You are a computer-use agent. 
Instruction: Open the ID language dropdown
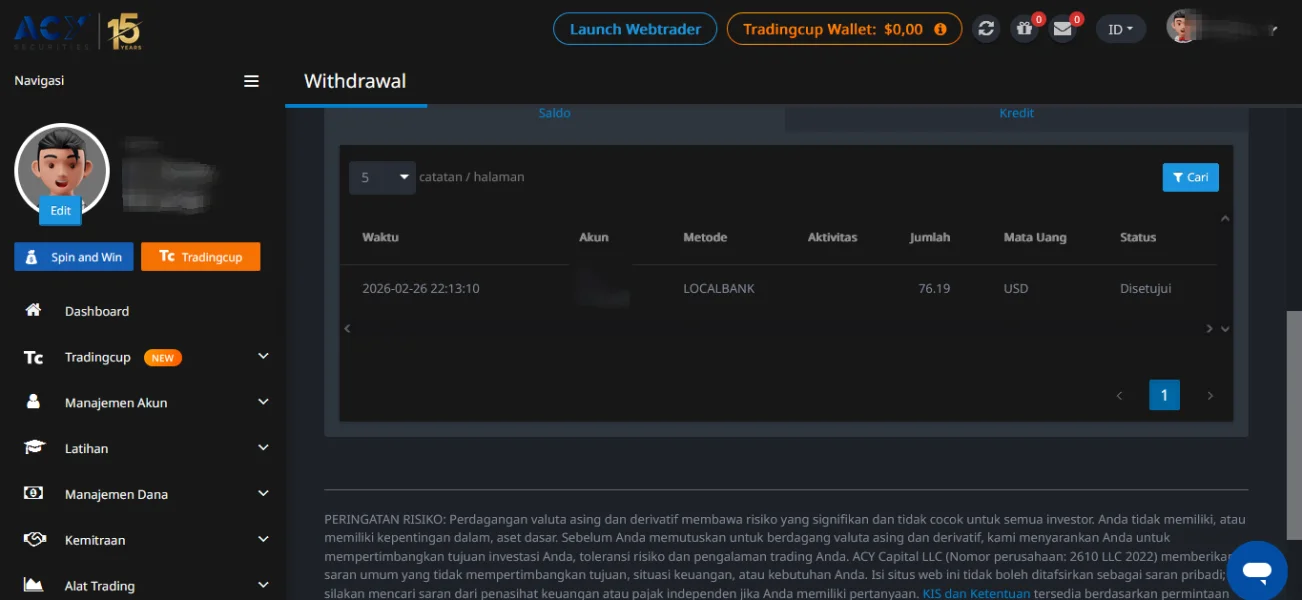[x=1120, y=29]
